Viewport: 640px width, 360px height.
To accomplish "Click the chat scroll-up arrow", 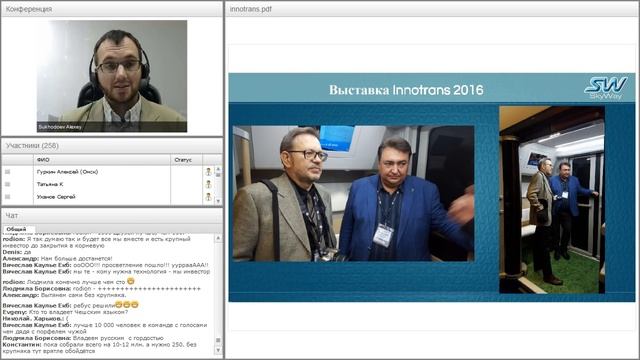I will [x=218, y=238].
